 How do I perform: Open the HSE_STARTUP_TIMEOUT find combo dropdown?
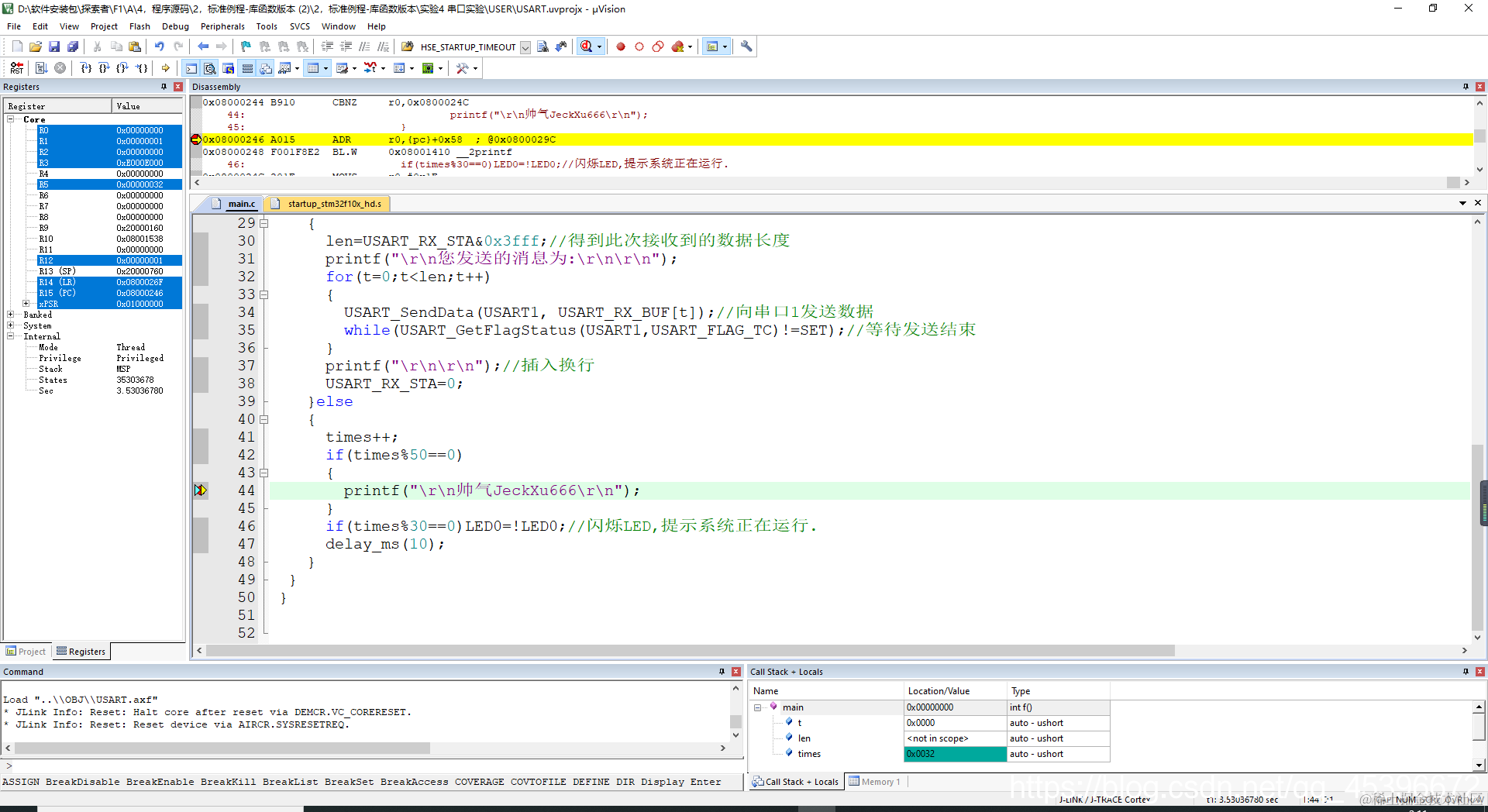tap(525, 47)
